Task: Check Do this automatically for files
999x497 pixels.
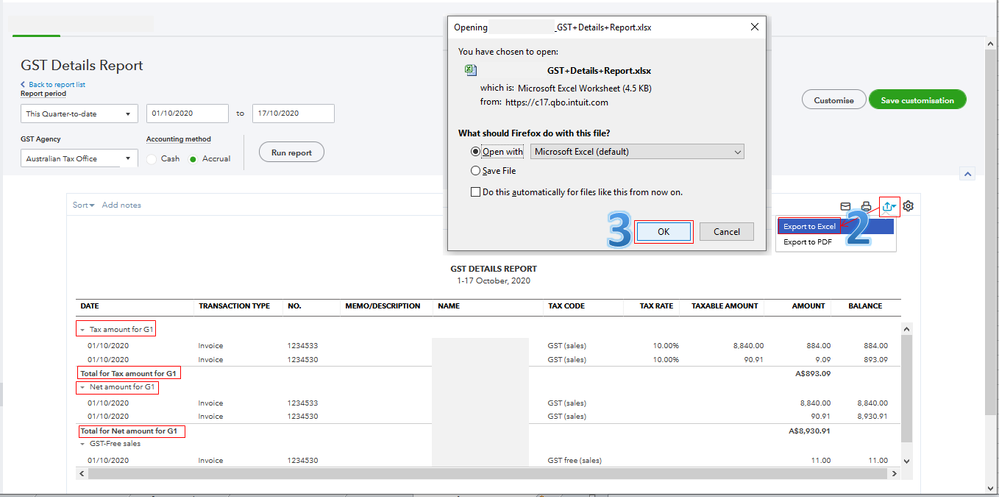Action: (x=475, y=191)
